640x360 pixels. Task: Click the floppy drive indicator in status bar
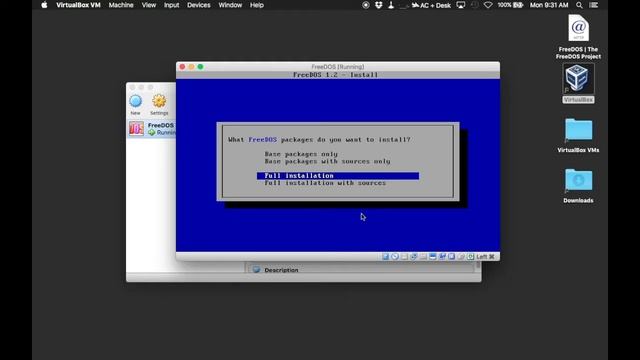(404, 256)
